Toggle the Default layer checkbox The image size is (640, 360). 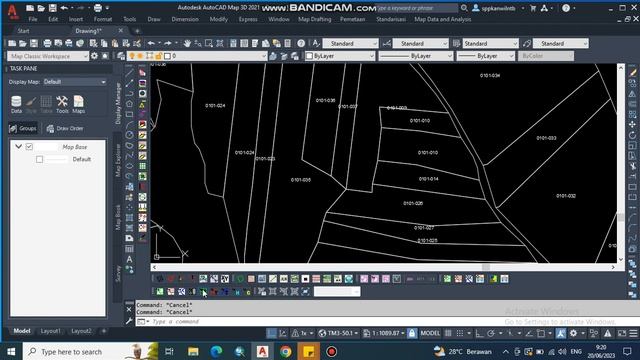coord(39,159)
